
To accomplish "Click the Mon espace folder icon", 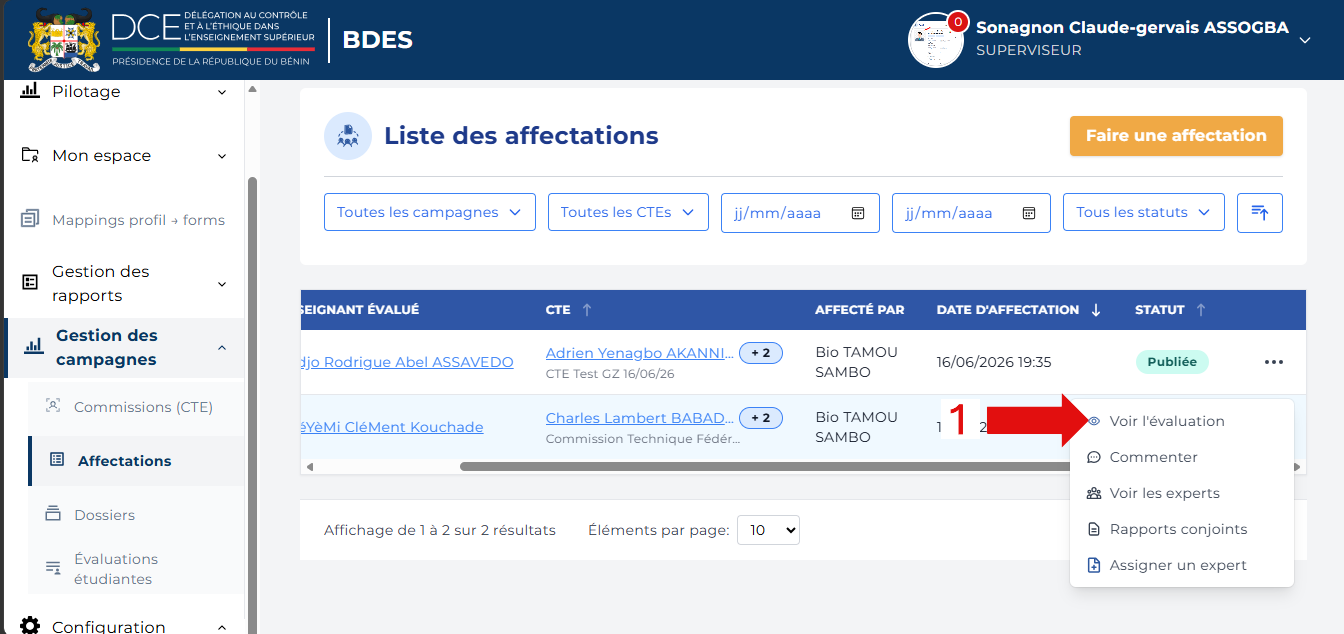I will pyautogui.click(x=30, y=155).
